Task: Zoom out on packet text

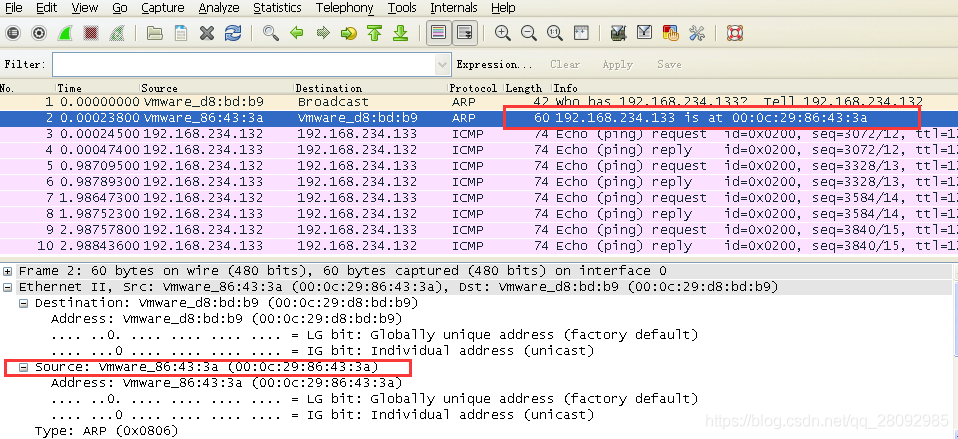Action: [529, 33]
